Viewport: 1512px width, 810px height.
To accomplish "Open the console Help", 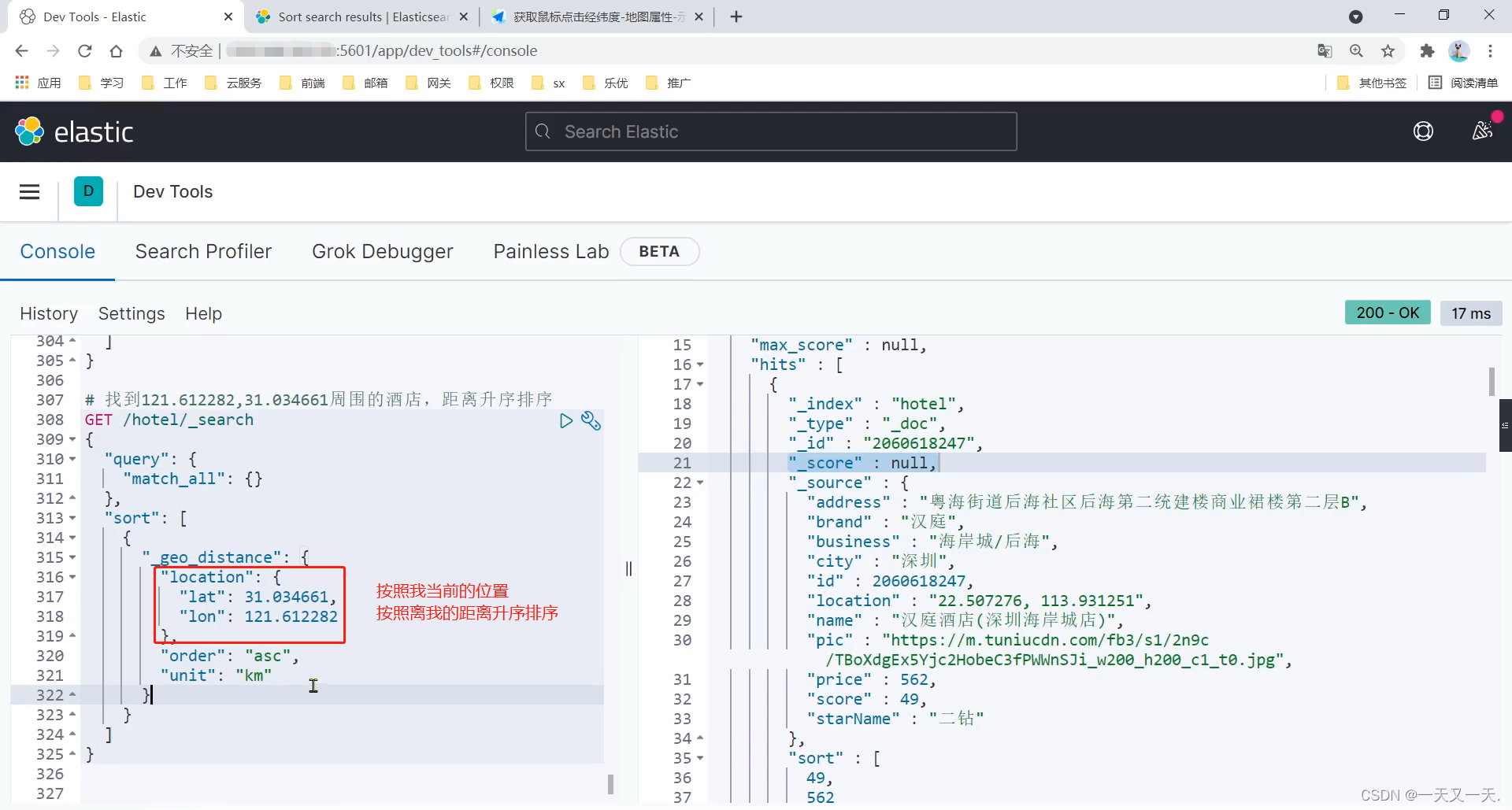I will coord(203,313).
